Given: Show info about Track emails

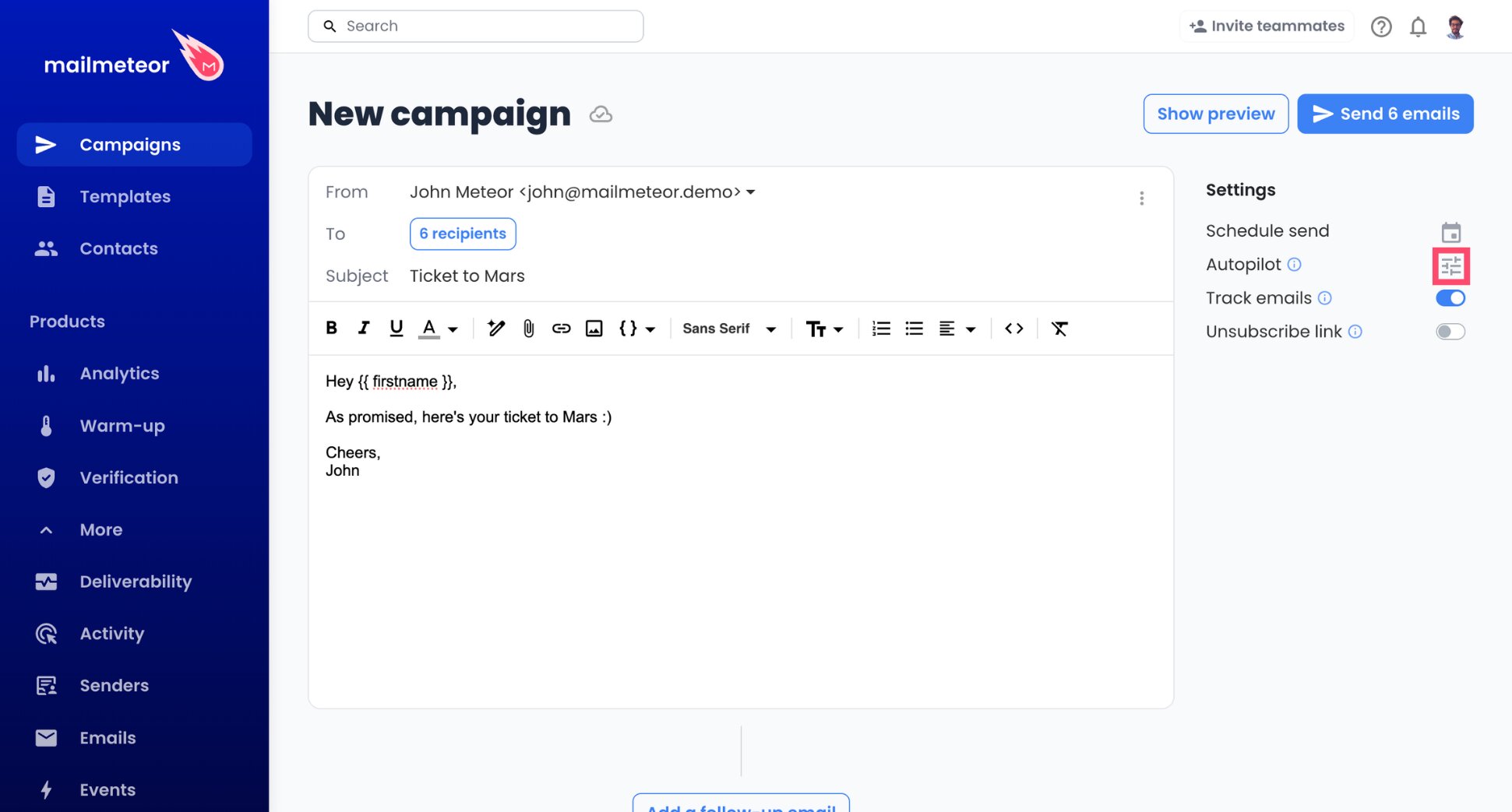Looking at the screenshot, I should [1325, 297].
